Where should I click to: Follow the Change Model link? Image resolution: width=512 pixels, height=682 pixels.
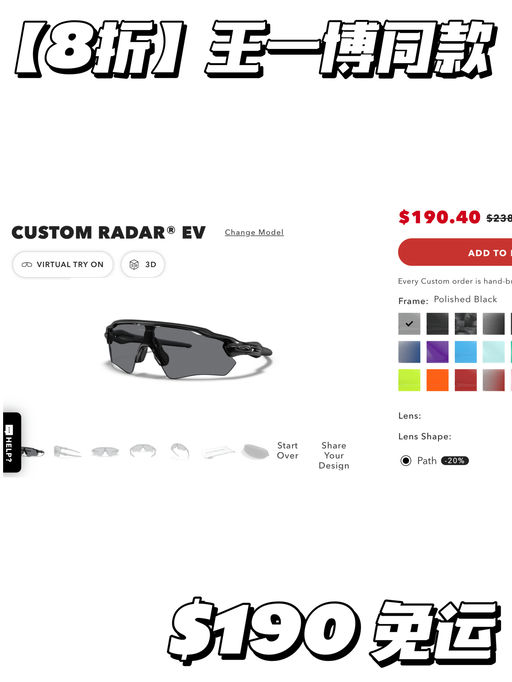click(254, 232)
